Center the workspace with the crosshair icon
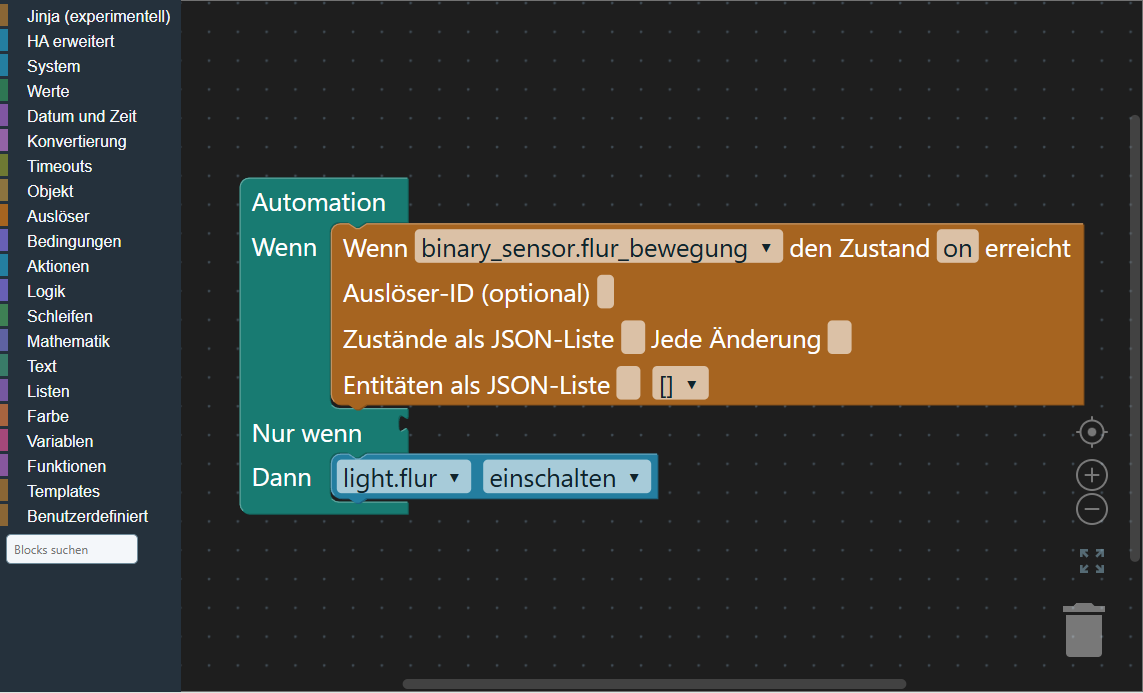Image resolution: width=1143 pixels, height=693 pixels. coord(1091,432)
